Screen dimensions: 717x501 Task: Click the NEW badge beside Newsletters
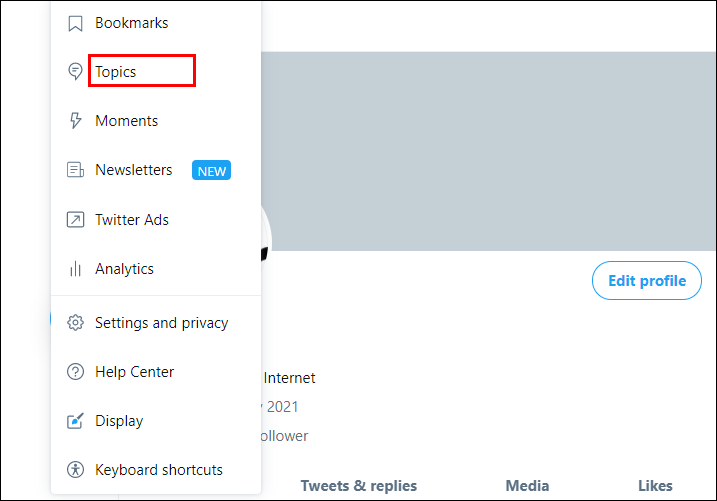click(211, 171)
